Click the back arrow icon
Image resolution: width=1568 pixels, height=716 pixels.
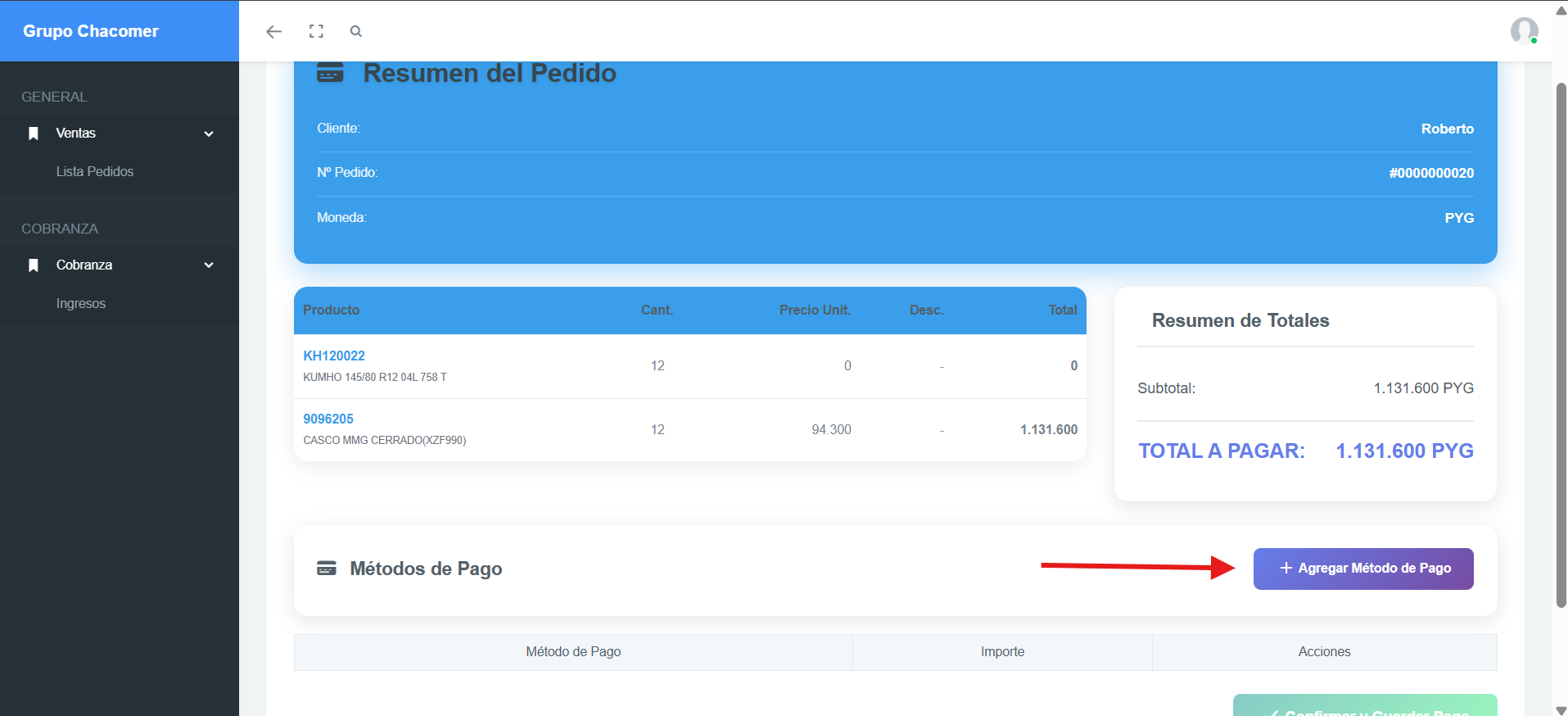pos(273,31)
